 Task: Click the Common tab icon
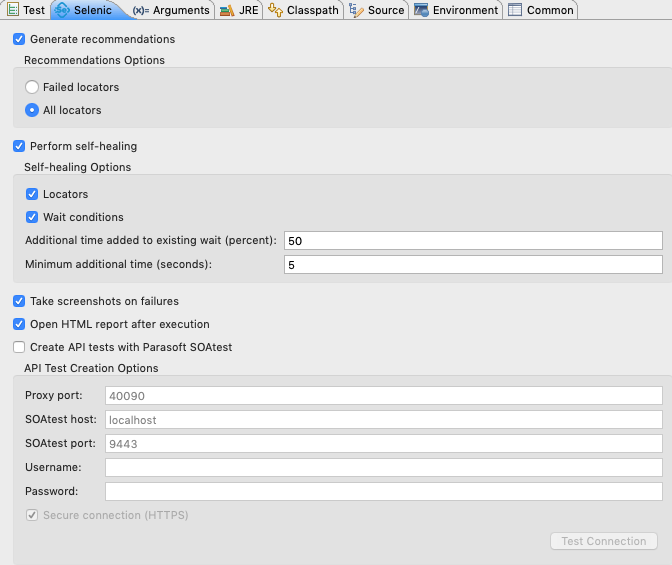(x=515, y=10)
